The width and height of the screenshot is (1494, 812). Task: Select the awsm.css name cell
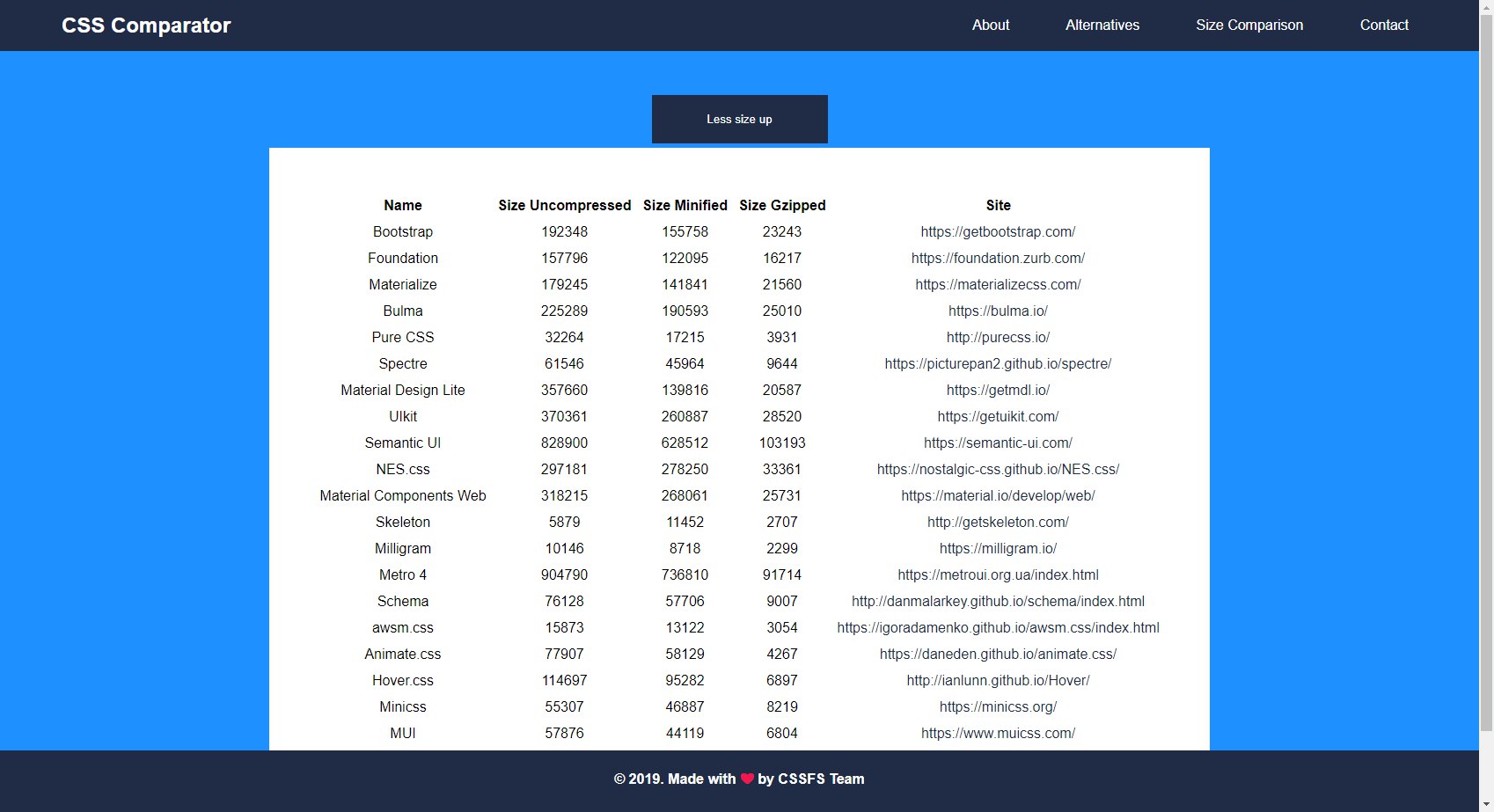(x=403, y=627)
